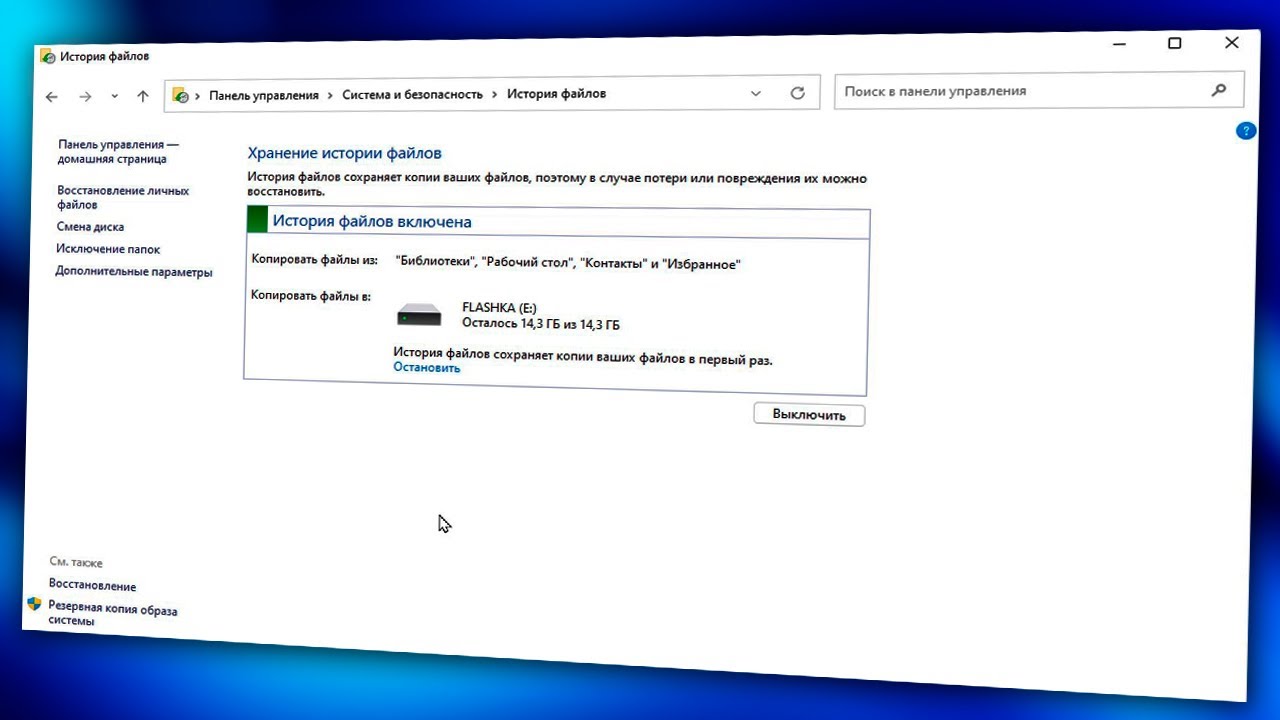Open Резервная копия образа системы link
The width and height of the screenshot is (1280, 720).
tap(112, 614)
